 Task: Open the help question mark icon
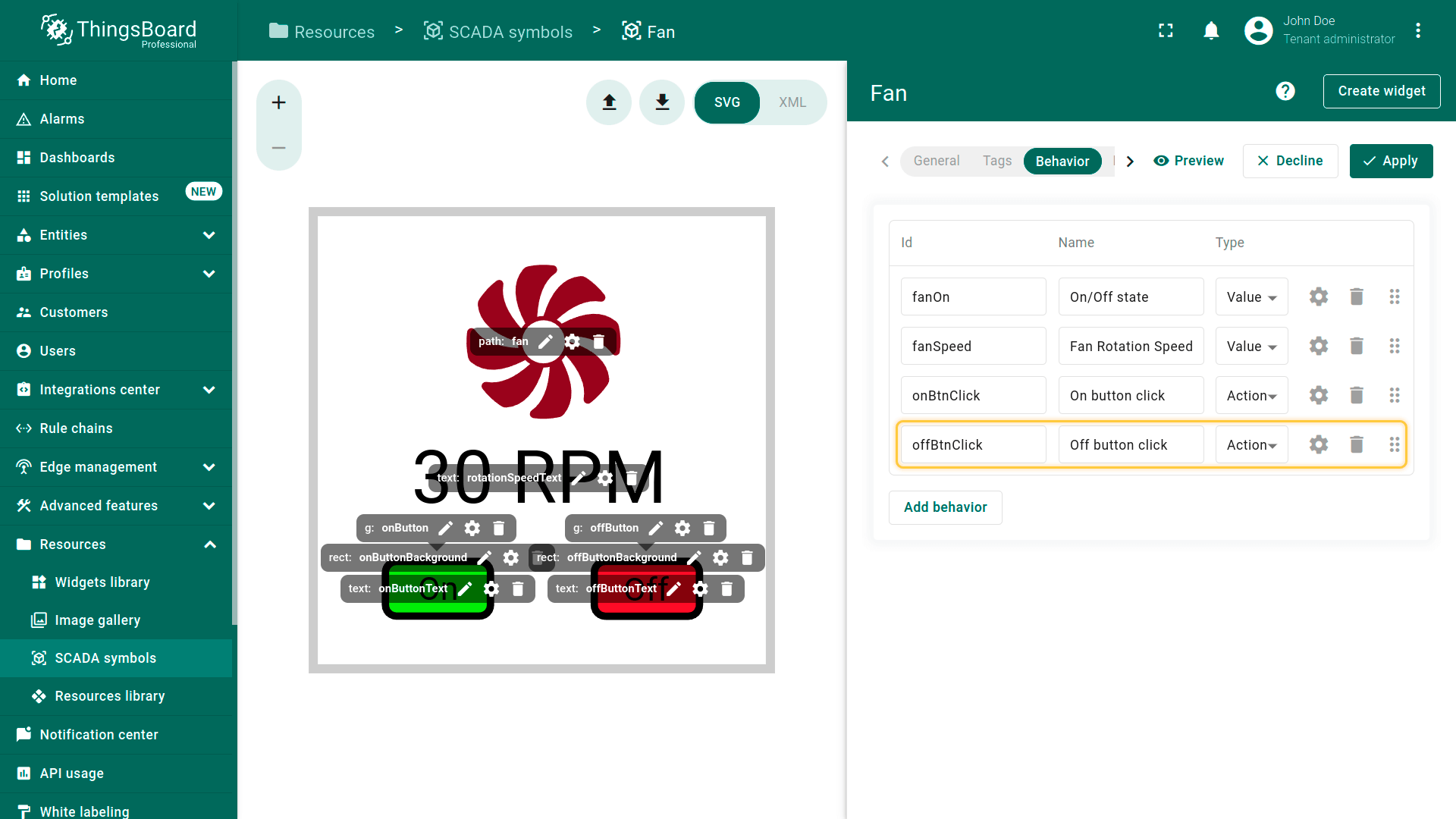click(x=1285, y=92)
